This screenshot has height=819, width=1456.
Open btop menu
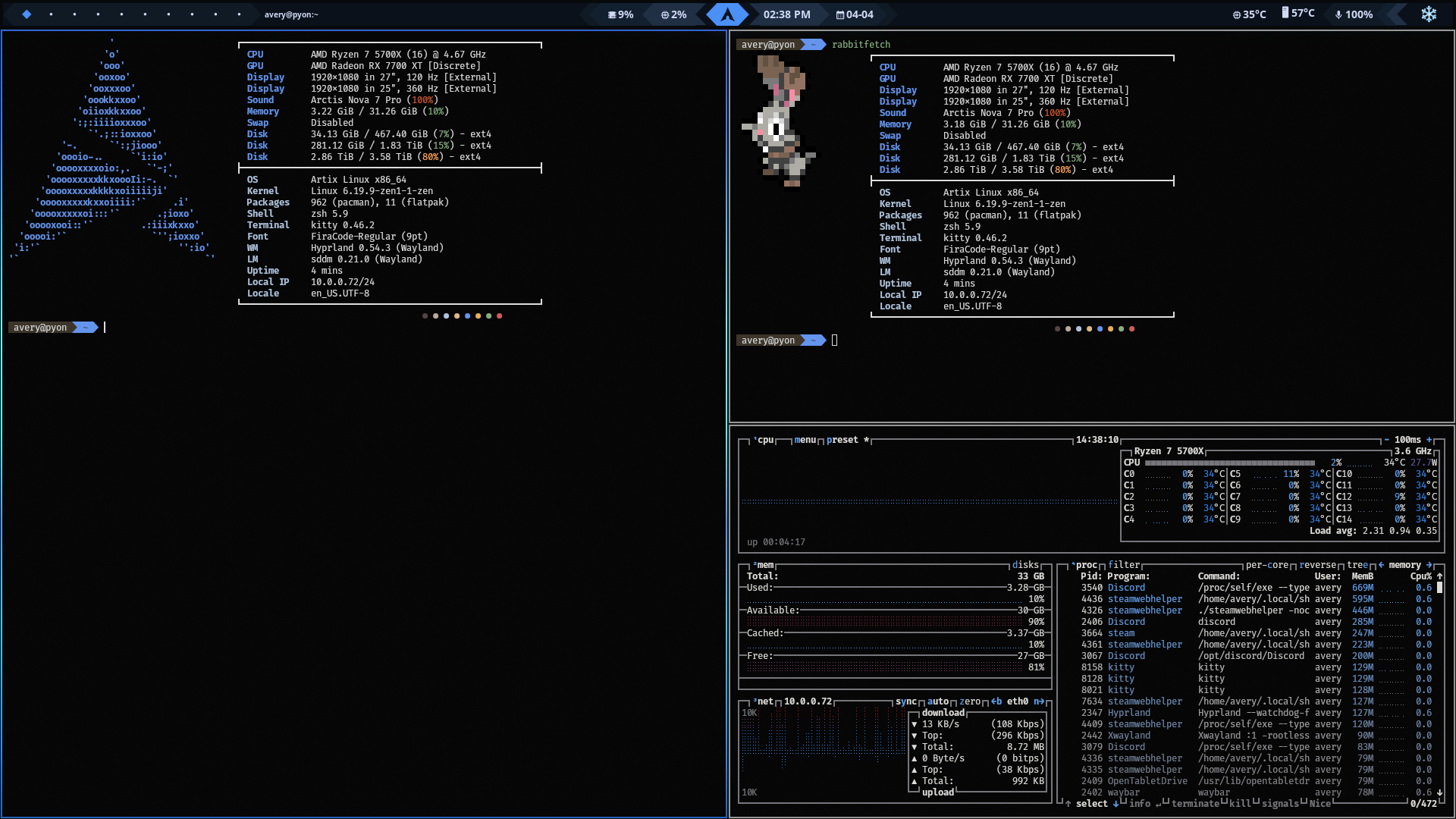pos(805,440)
